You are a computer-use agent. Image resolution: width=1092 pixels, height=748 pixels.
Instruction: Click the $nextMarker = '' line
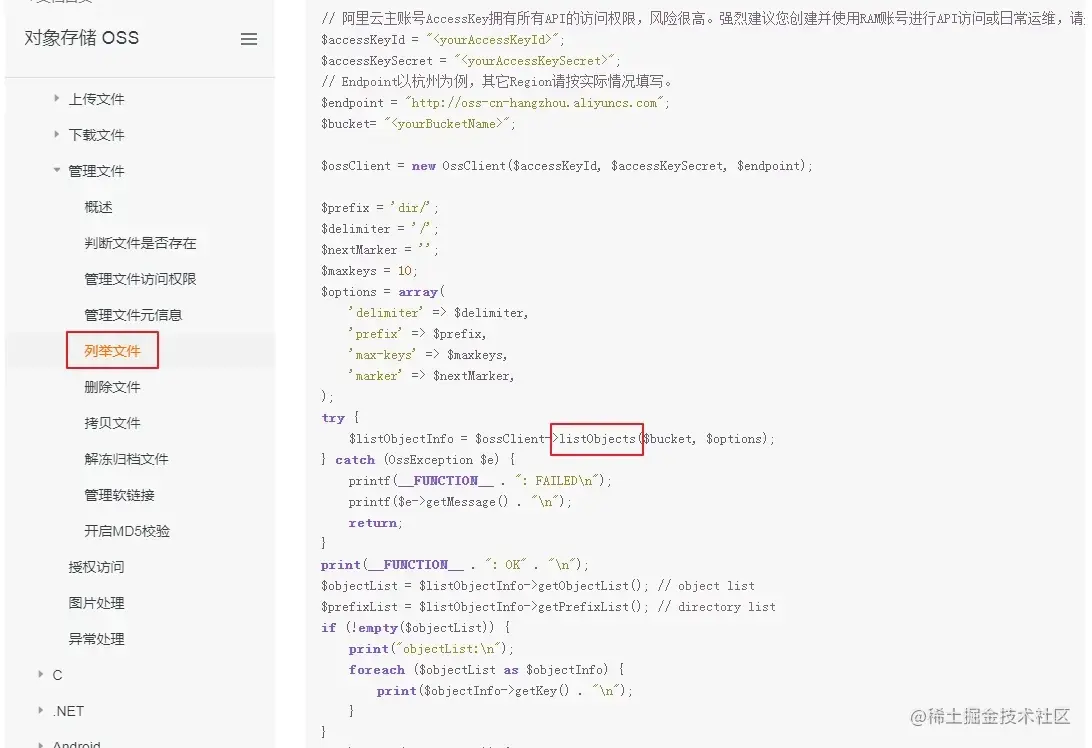380,249
